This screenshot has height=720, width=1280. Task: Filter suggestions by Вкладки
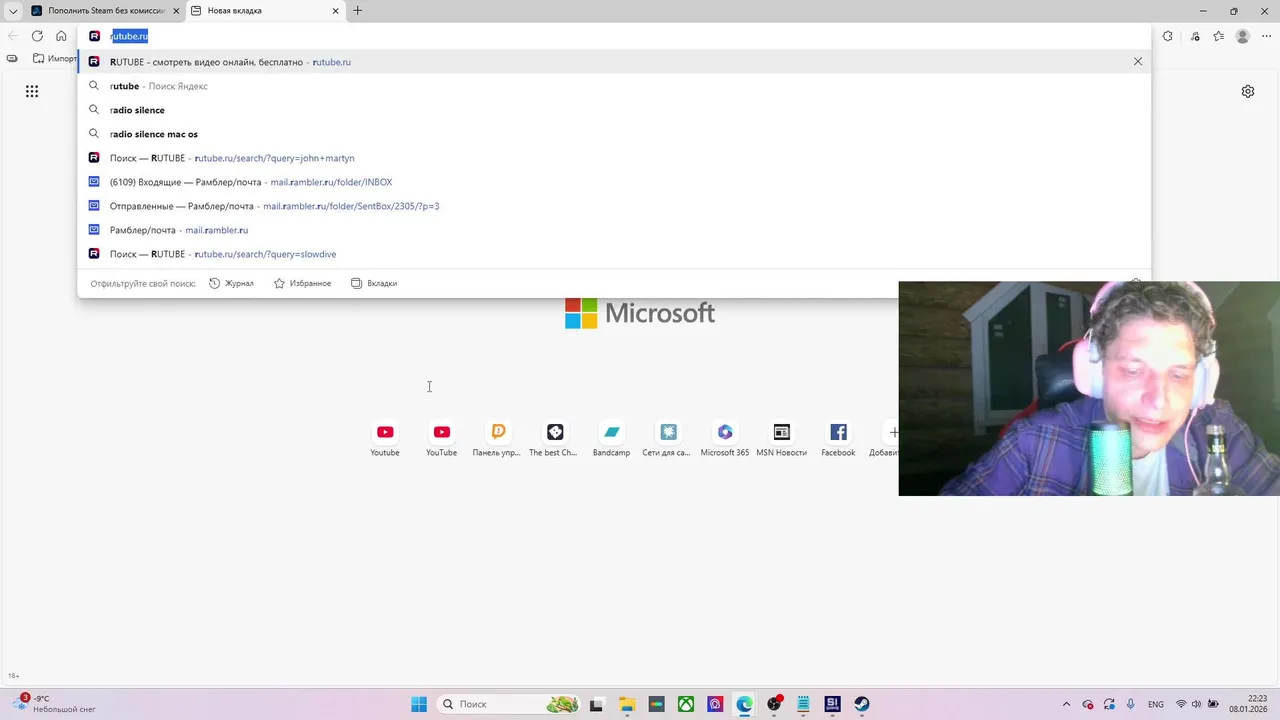click(x=374, y=283)
